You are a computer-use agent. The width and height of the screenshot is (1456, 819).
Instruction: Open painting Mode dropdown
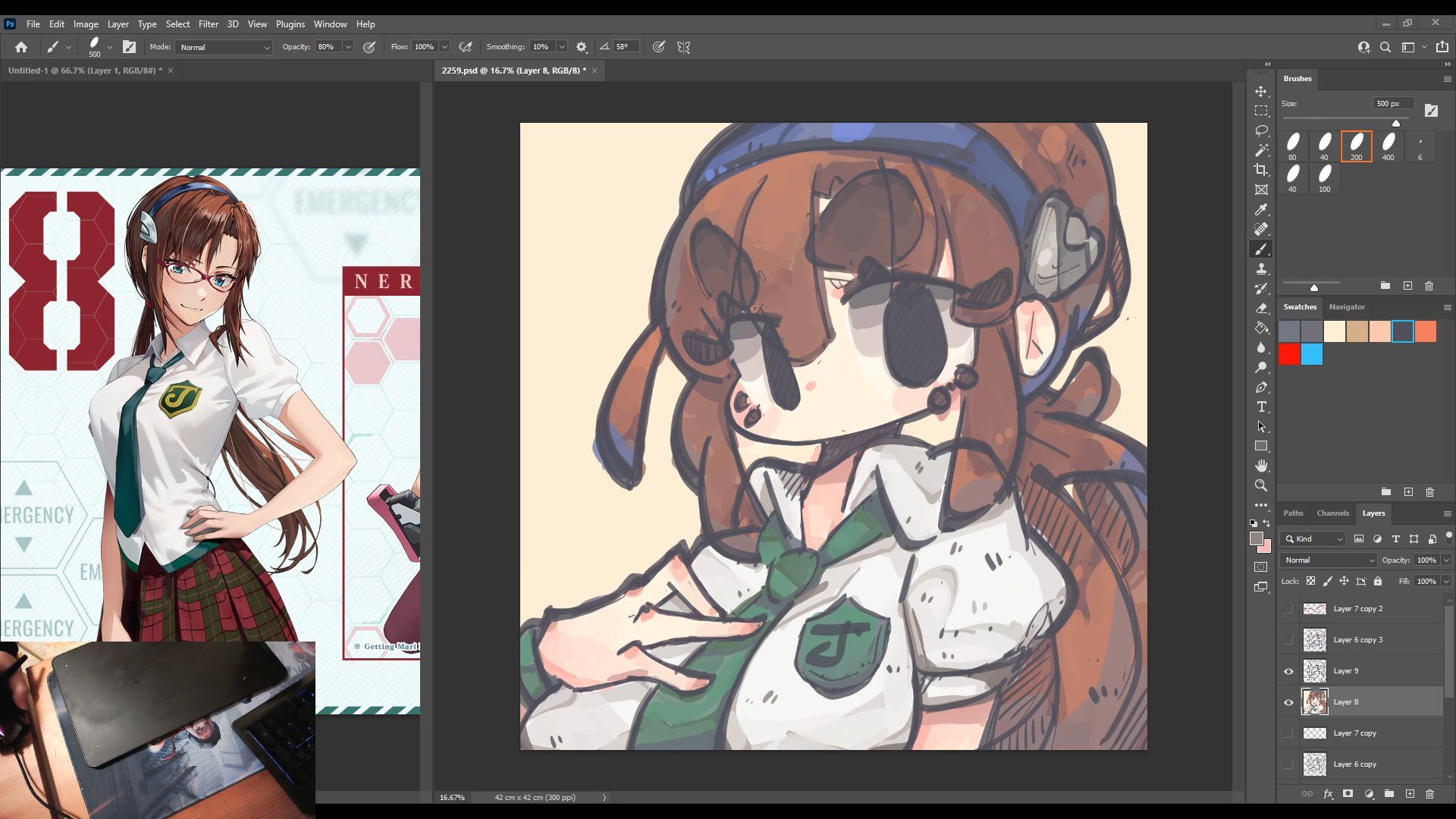coord(224,47)
